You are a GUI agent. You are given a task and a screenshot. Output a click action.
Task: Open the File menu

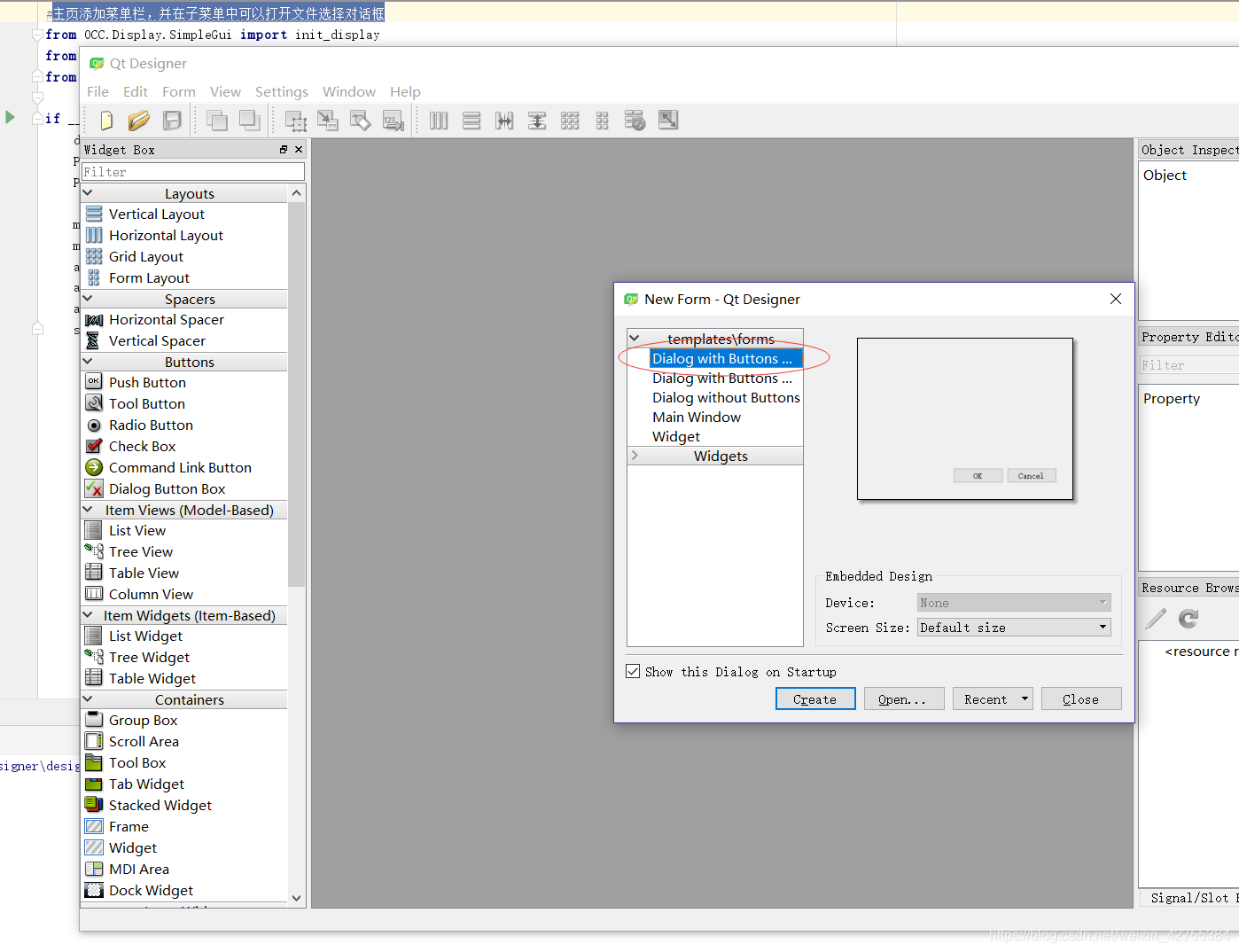click(97, 91)
